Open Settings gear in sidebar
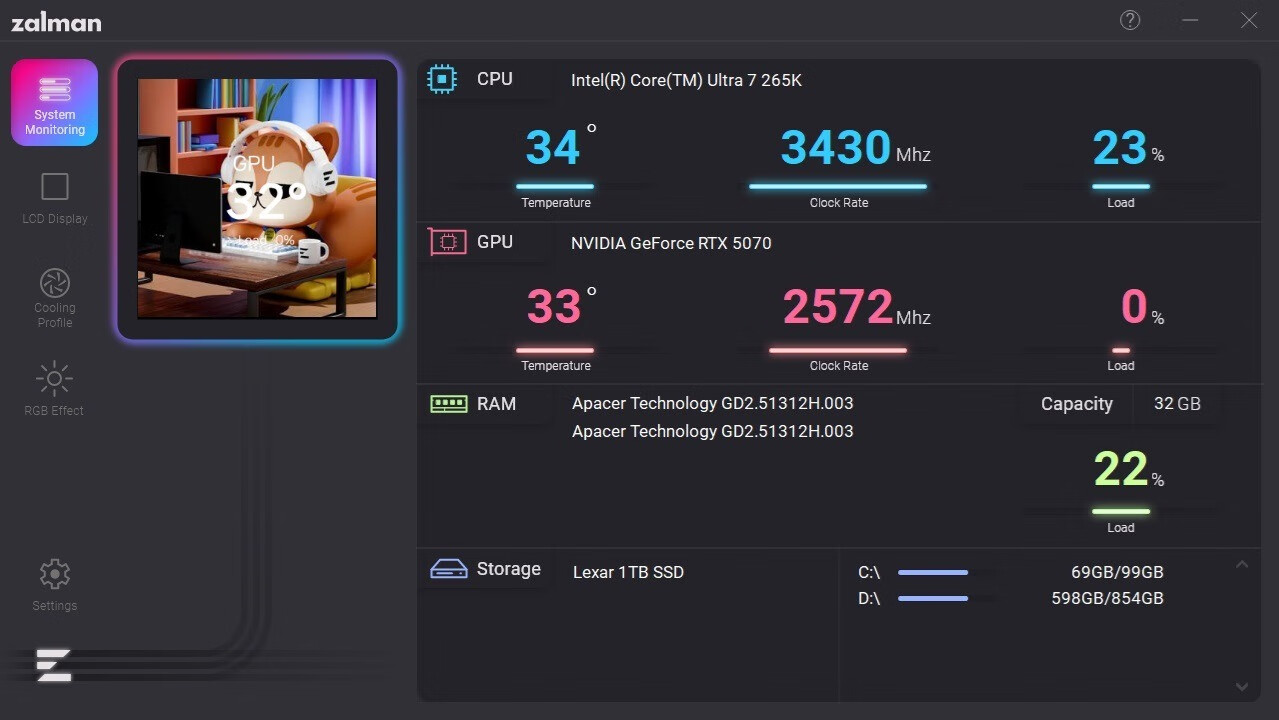 point(54,574)
